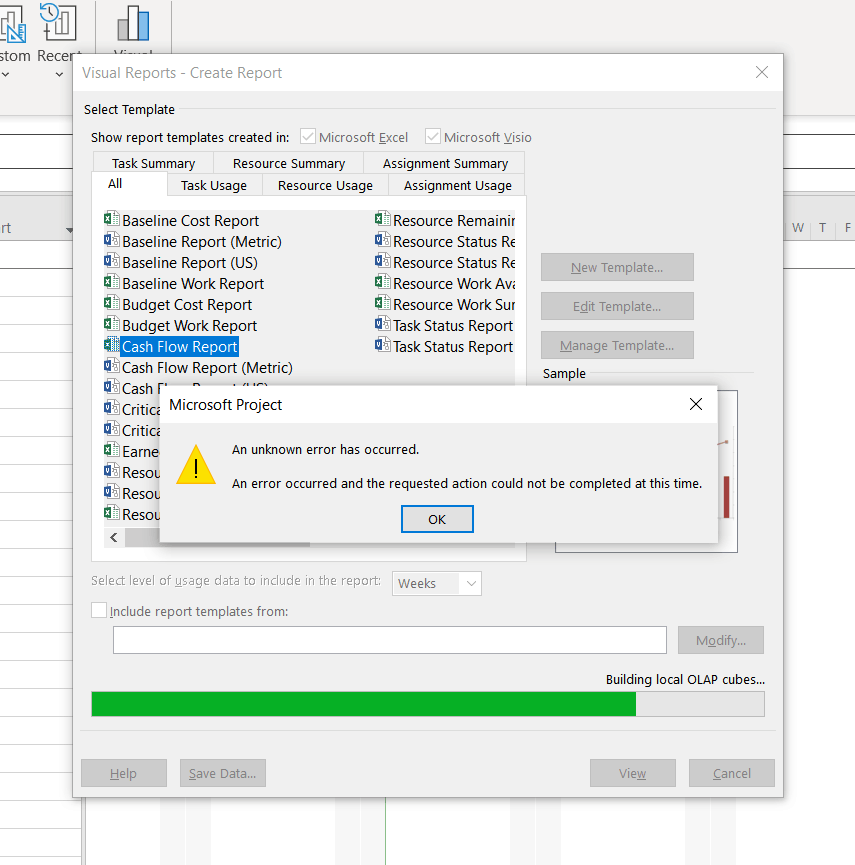Click the Resource Work Availability Excel icon
The image size is (855, 865).
(x=383, y=282)
